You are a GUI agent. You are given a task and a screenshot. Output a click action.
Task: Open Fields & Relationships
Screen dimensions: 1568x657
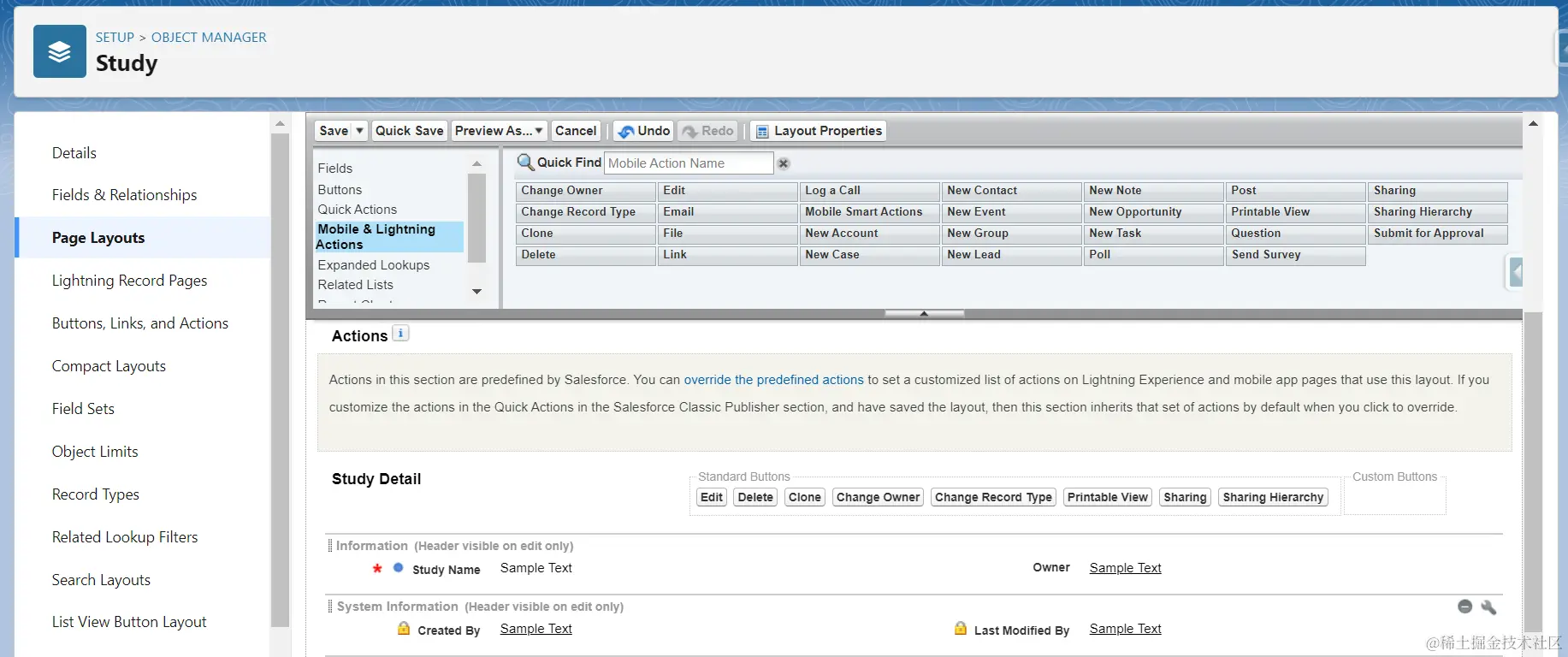point(124,195)
